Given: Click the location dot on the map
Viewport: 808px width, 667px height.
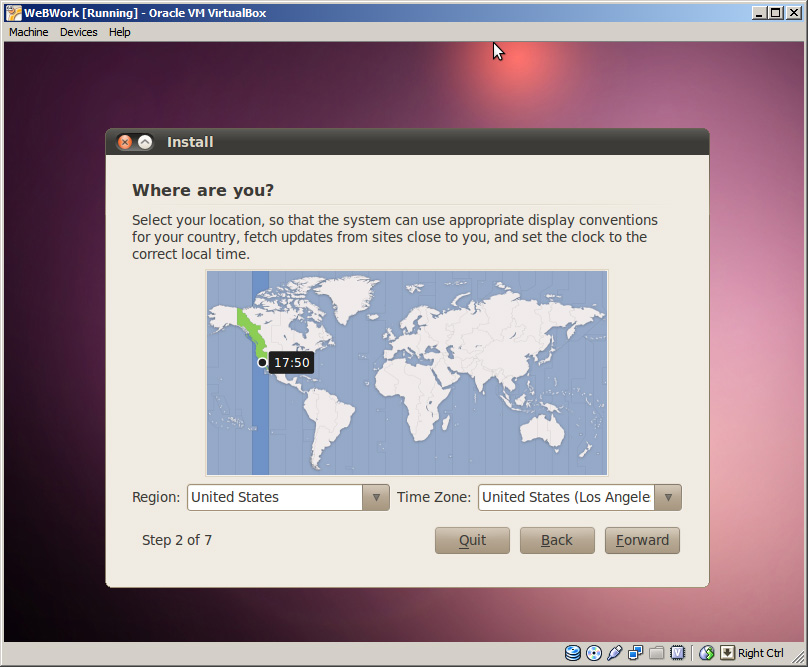Looking at the screenshot, I should pyautogui.click(x=262, y=362).
